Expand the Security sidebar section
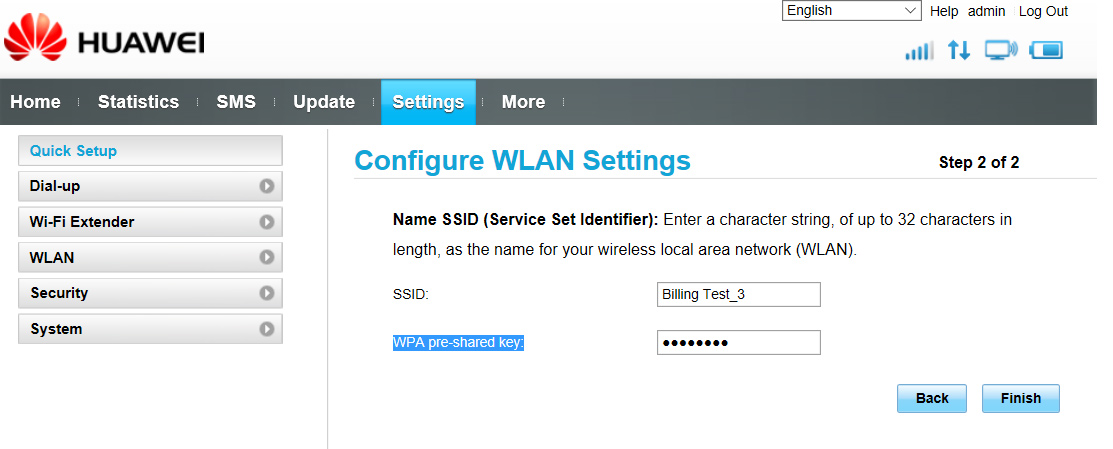 click(150, 293)
